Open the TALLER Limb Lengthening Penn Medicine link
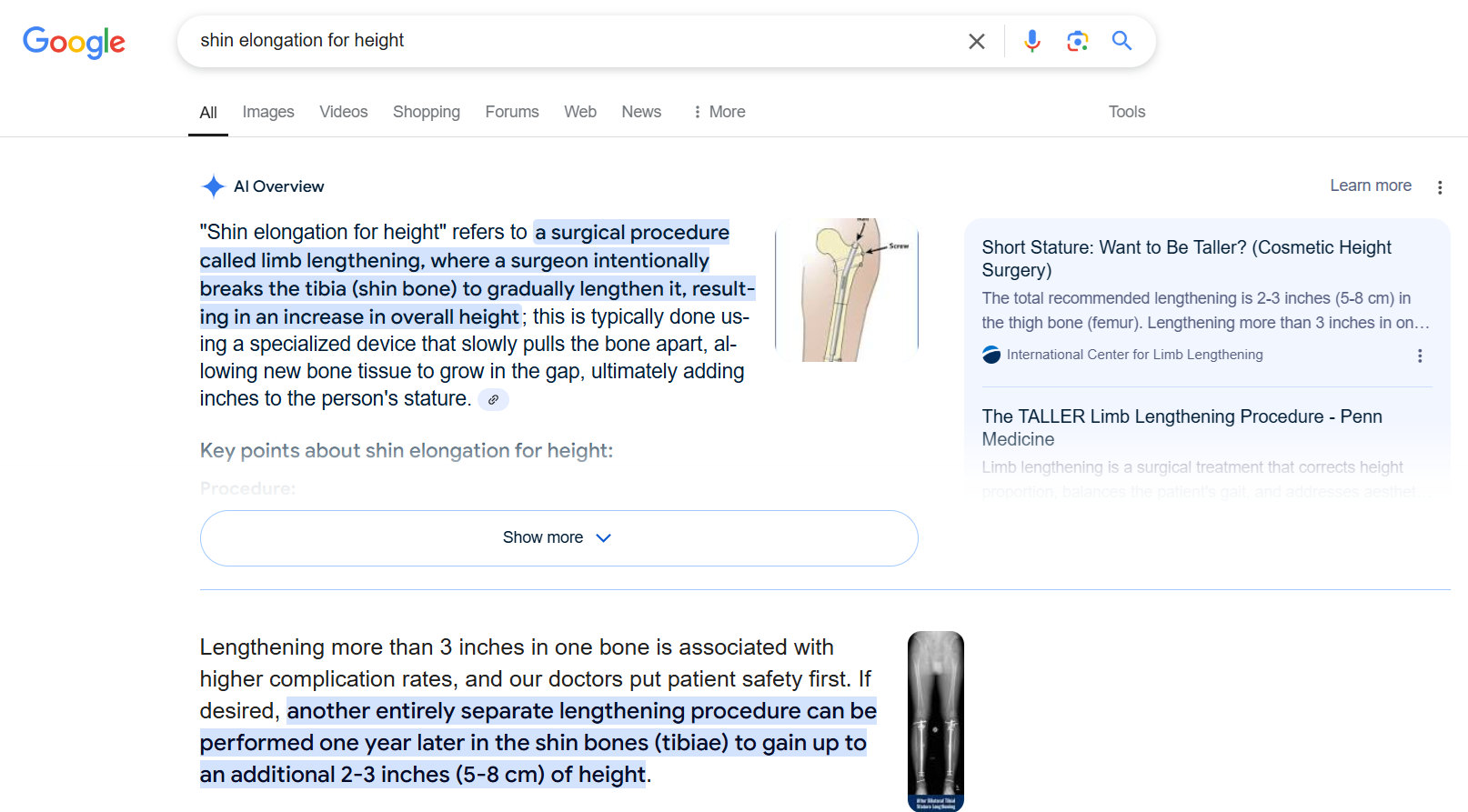The image size is (1468, 812). [1181, 427]
